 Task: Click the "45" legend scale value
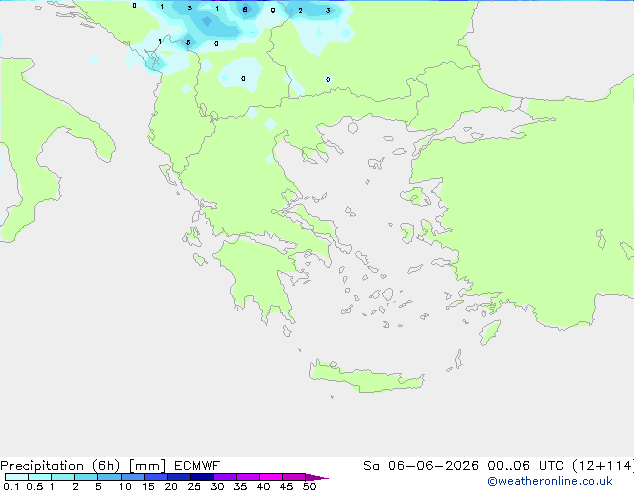click(286, 486)
